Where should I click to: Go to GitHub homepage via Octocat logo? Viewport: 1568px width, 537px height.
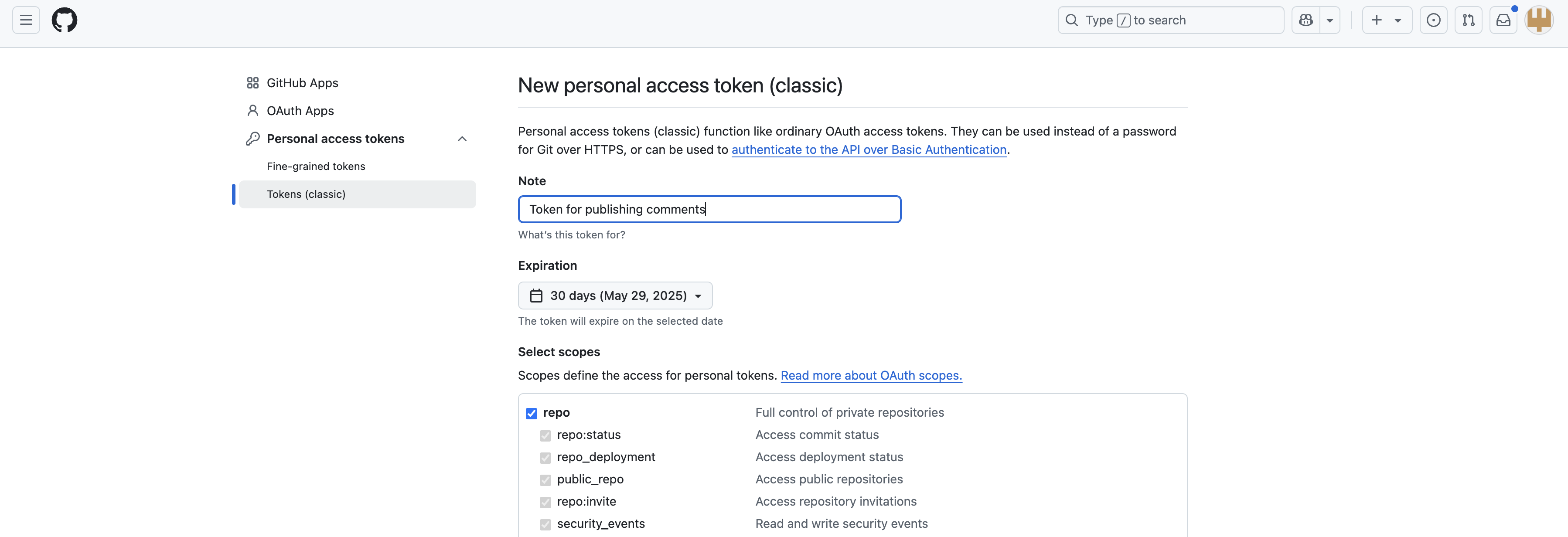click(65, 20)
